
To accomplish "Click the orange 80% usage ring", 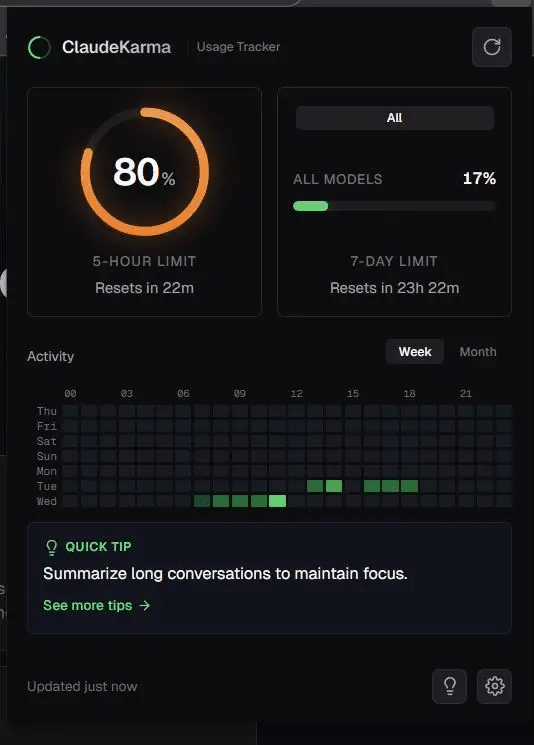I will [144, 172].
